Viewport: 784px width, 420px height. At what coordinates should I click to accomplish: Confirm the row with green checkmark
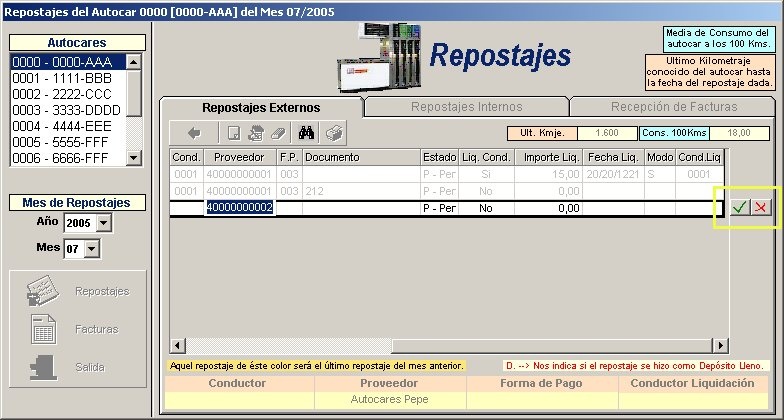click(739, 207)
